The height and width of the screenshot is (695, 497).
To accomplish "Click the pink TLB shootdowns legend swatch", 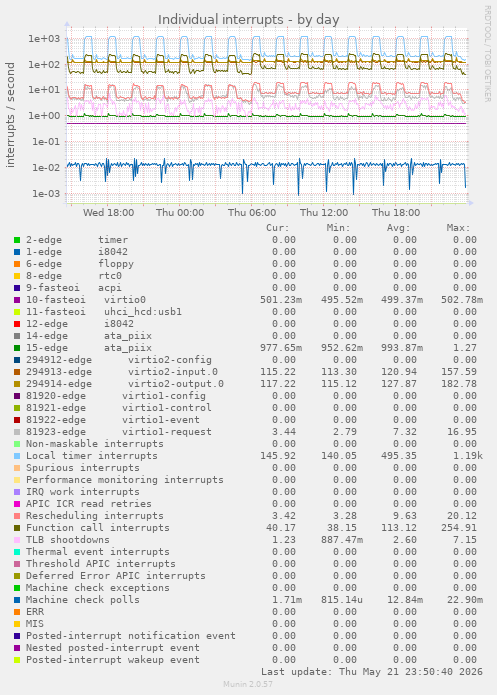I will [x=17, y=540].
